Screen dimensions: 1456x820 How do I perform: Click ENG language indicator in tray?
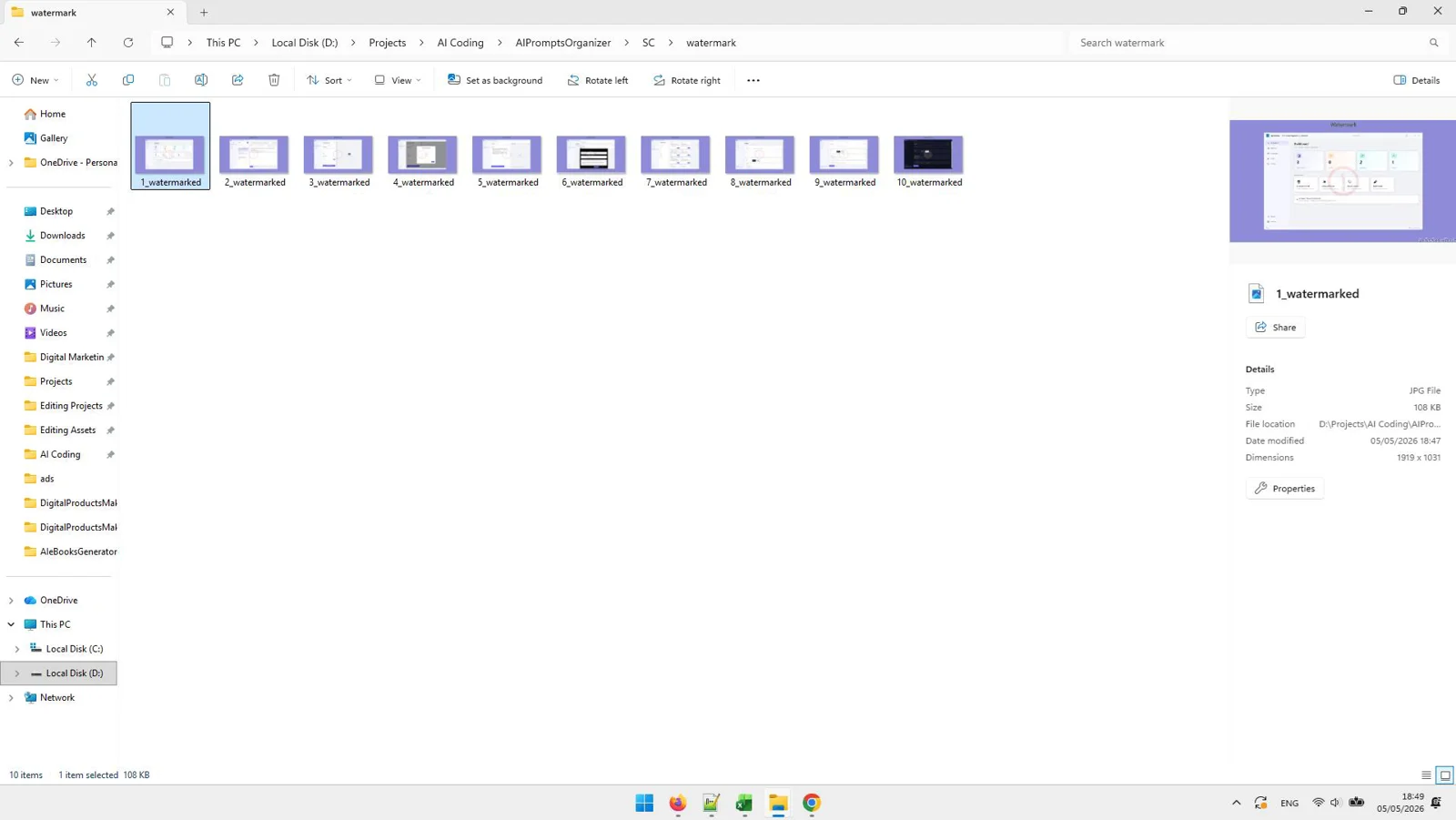click(1289, 804)
